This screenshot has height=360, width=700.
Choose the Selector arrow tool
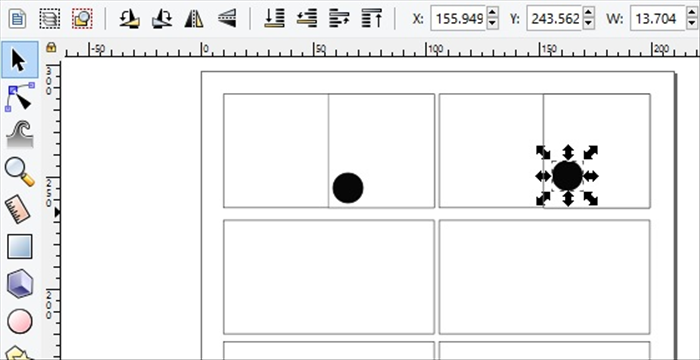coord(20,60)
